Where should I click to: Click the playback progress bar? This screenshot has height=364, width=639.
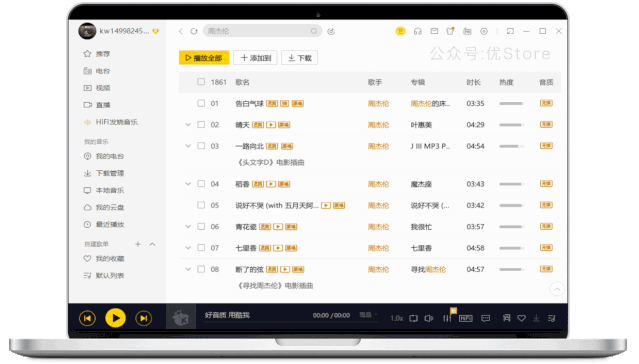click(291, 323)
